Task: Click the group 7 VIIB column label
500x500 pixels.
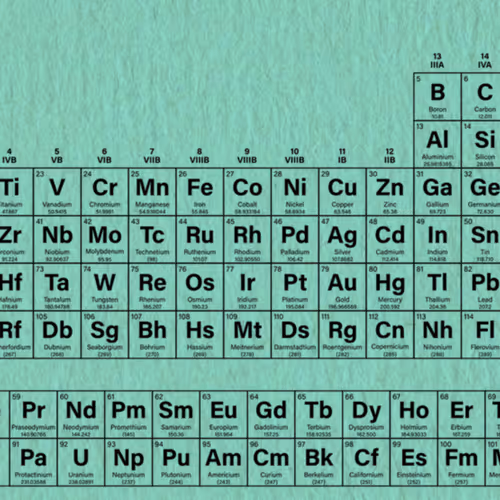Action: tap(152, 156)
